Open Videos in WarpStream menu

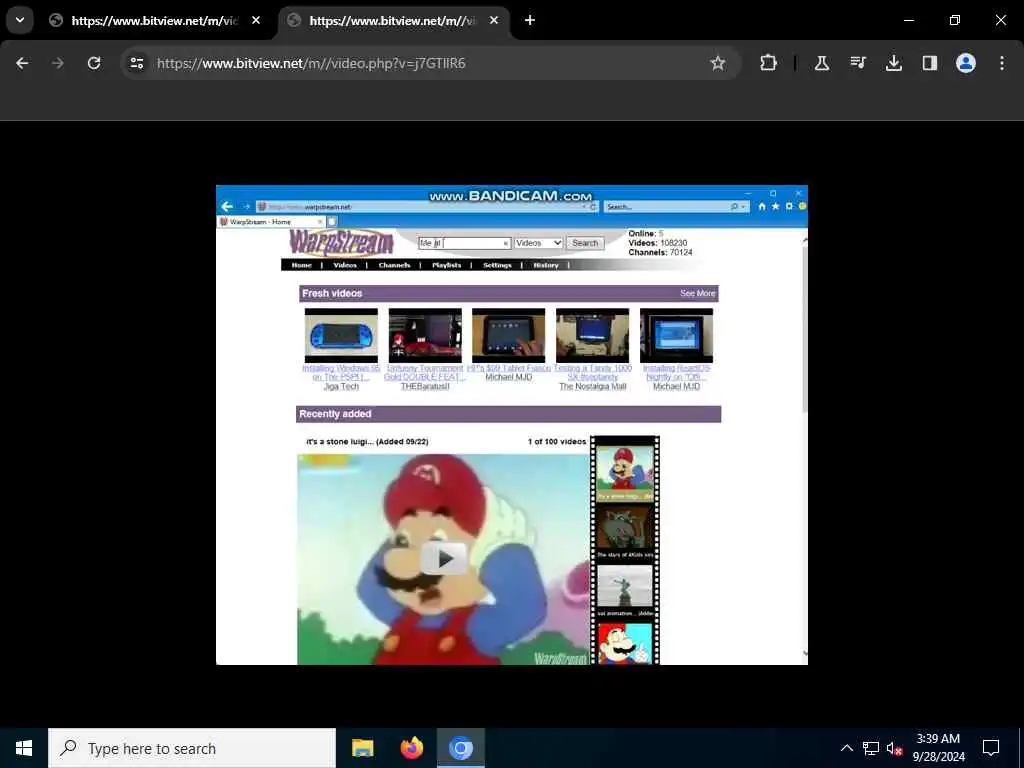[345, 265]
